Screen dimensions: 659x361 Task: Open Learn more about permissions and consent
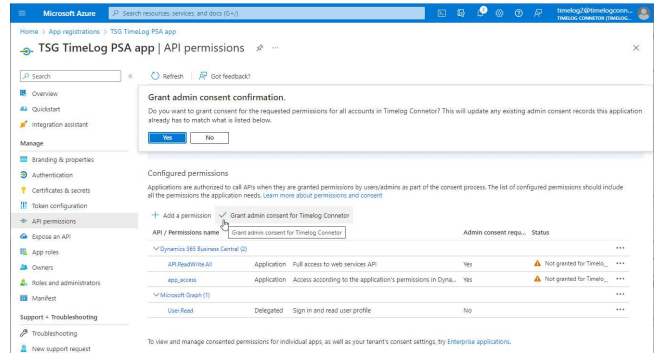(322, 195)
